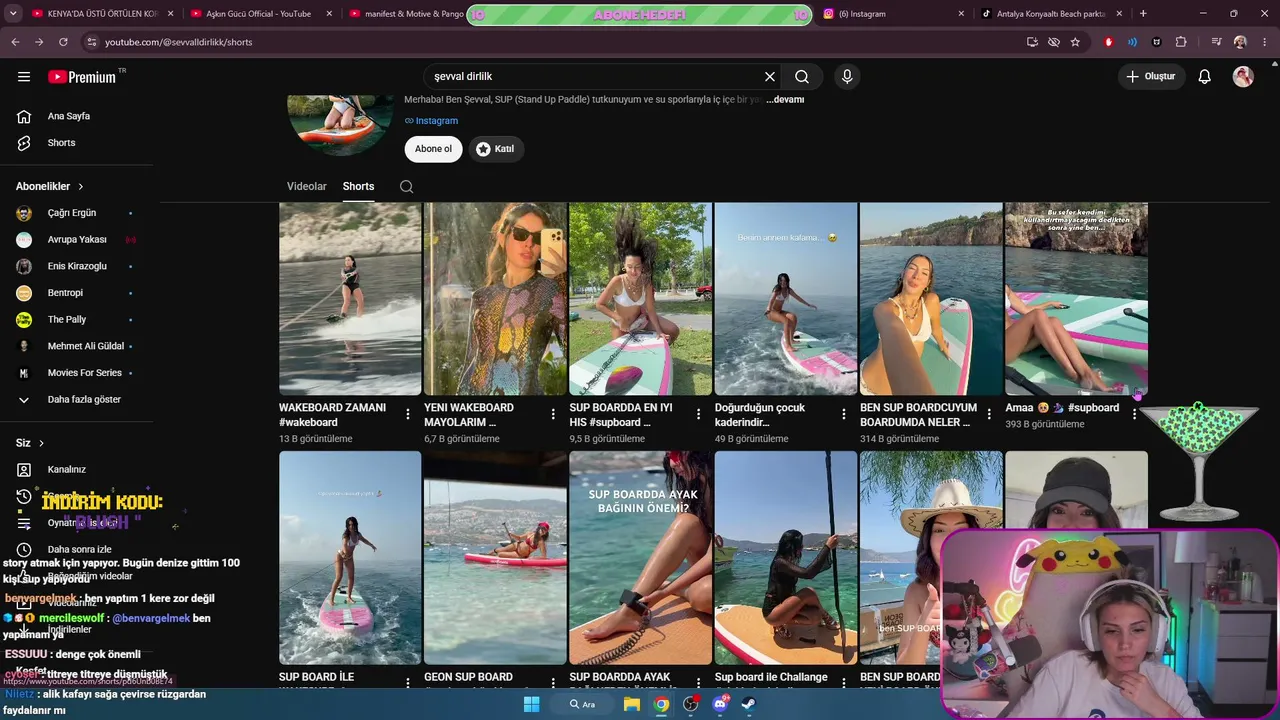The height and width of the screenshot is (720, 1280).
Task: Close the Instagram browser tab
Action: click(x=961, y=14)
